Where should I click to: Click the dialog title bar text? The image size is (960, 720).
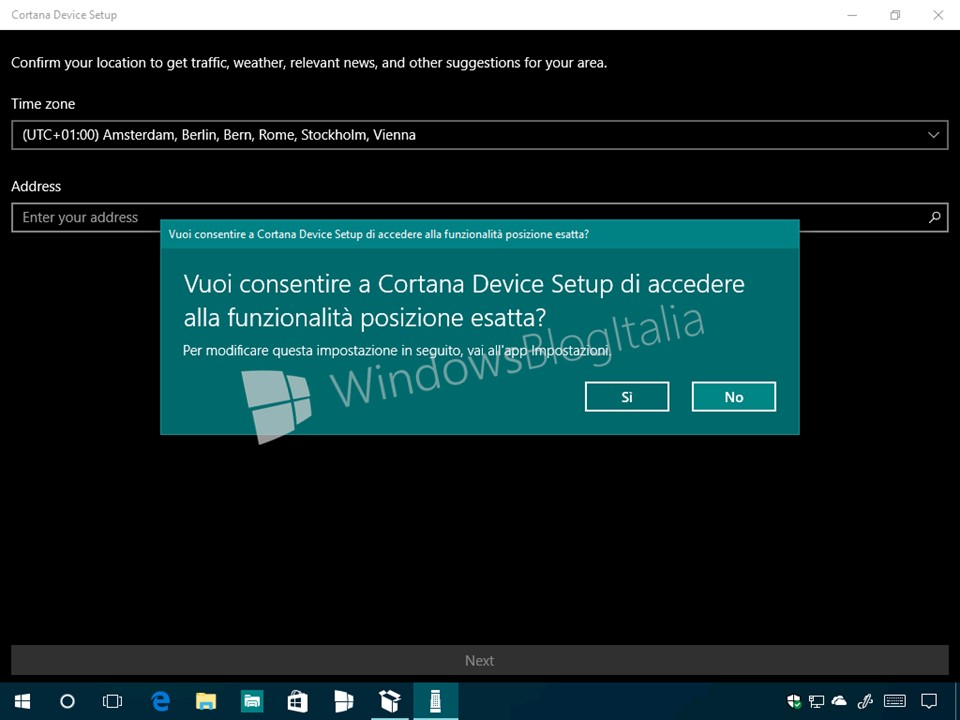click(378, 234)
